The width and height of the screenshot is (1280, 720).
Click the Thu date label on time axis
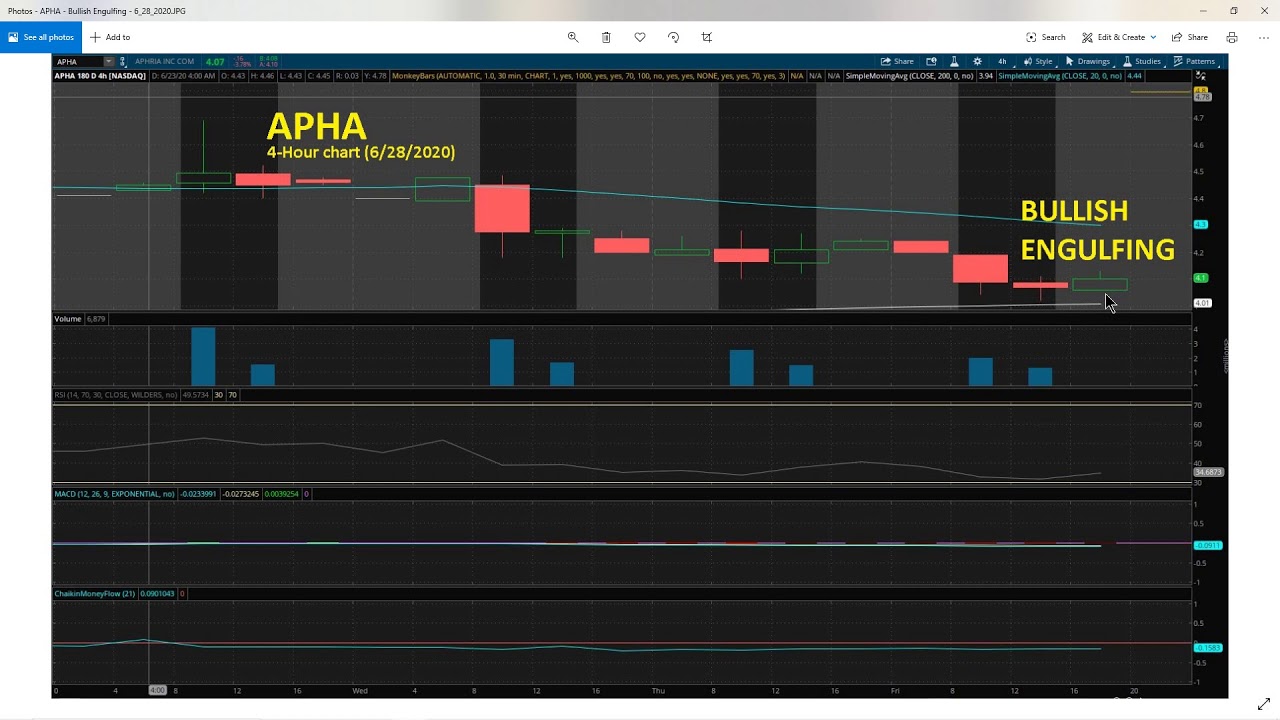658,690
